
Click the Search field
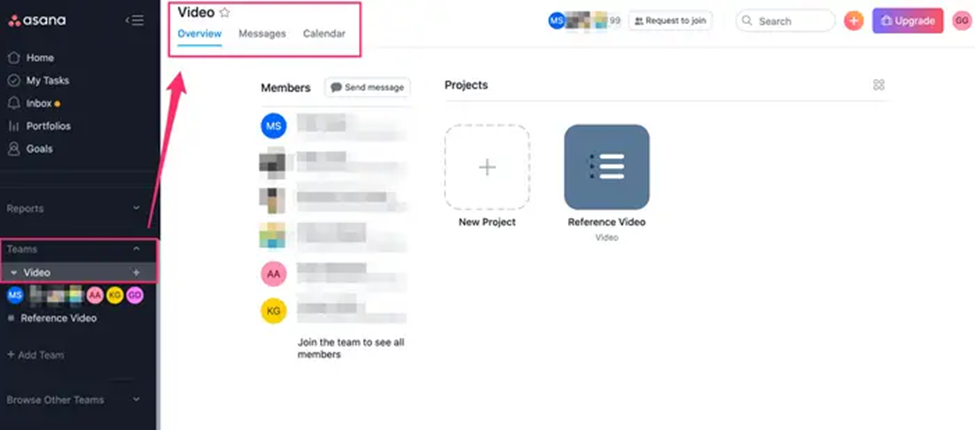(x=785, y=21)
